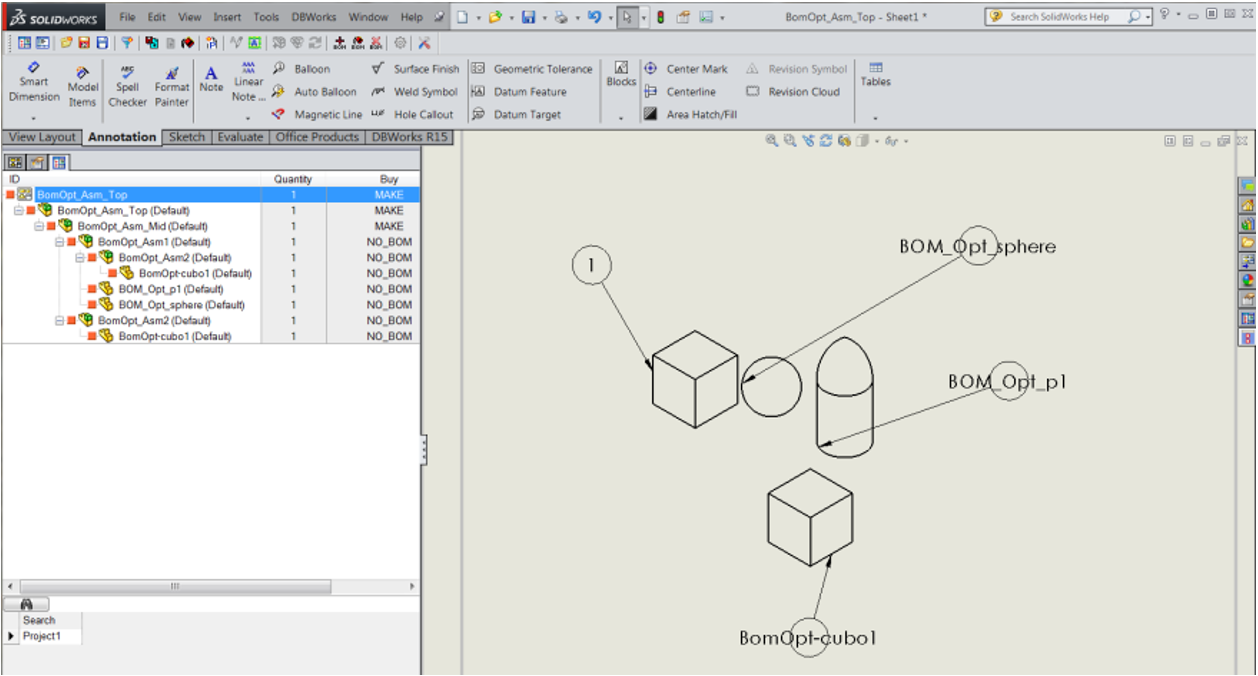The image size is (1258, 676).
Task: Switch to the Office Products tab
Action: click(317, 137)
